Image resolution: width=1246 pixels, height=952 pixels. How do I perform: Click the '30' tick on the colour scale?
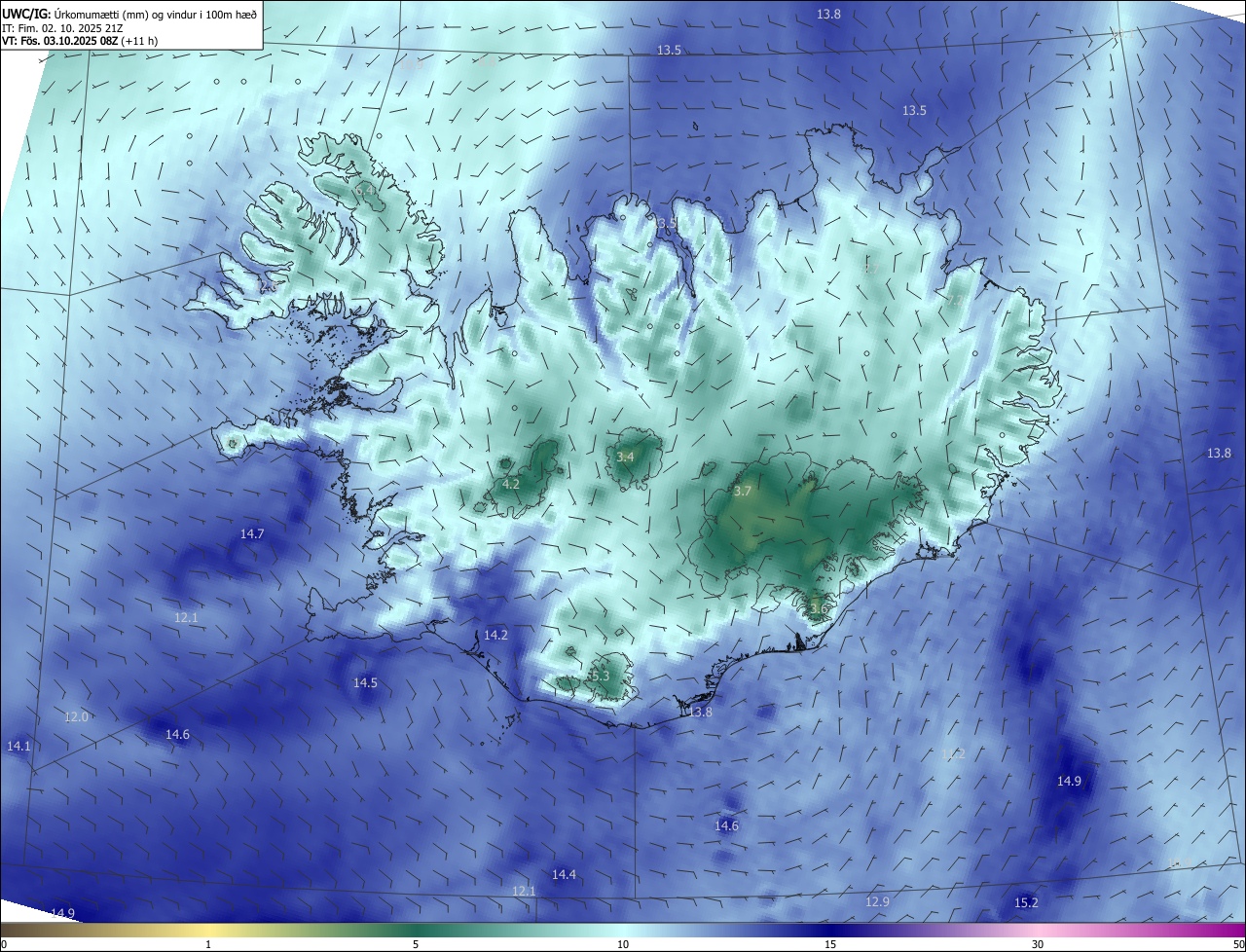[x=1038, y=944]
